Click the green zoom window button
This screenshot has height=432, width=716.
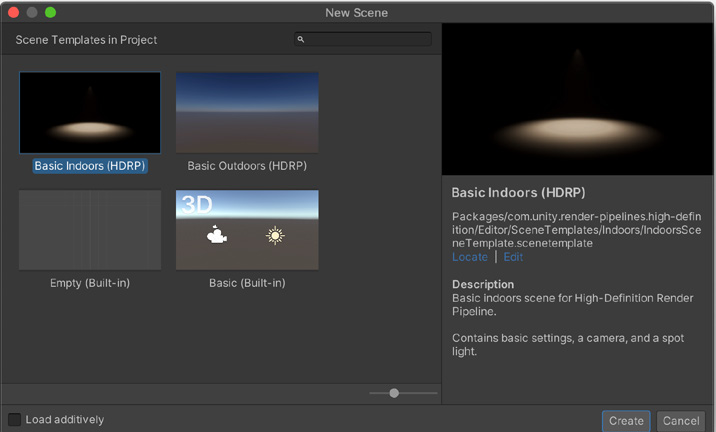[50, 12]
